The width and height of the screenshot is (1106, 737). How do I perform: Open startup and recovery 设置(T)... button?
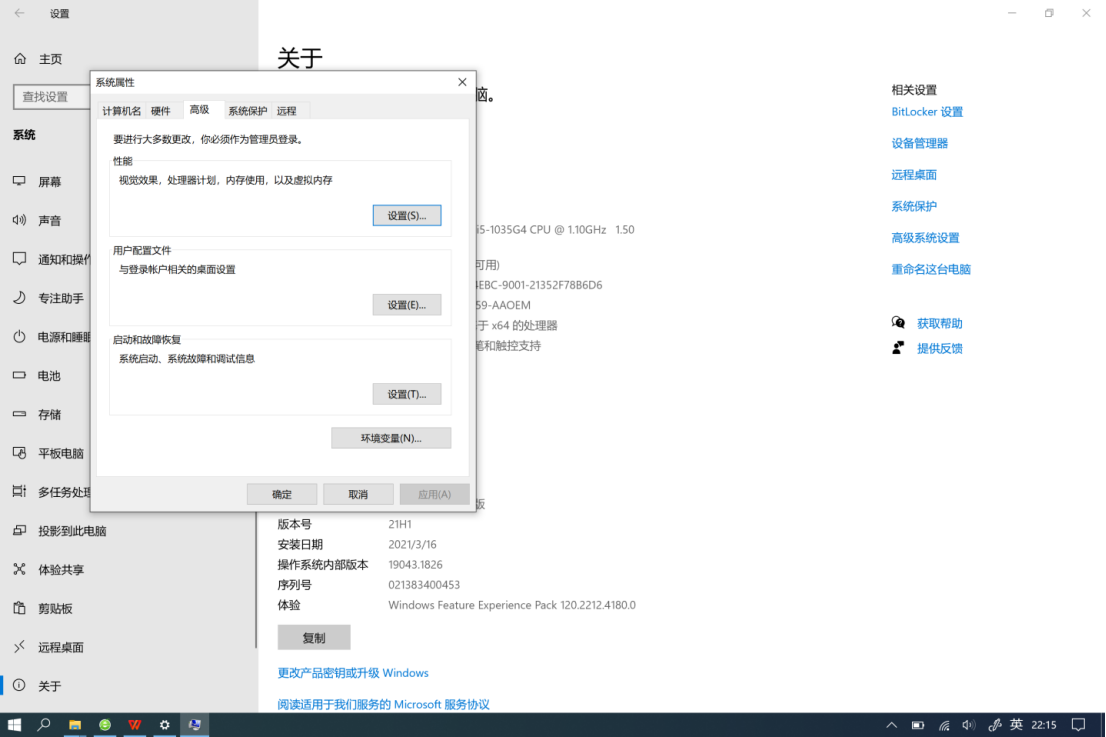407,394
